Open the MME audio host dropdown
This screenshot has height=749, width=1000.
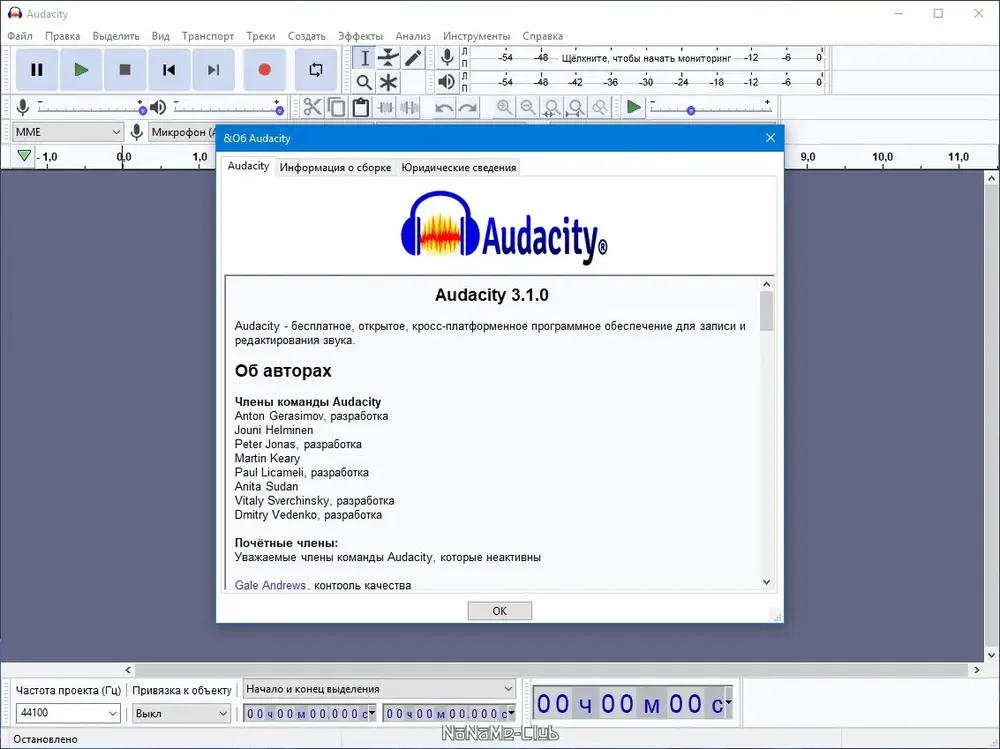68,132
